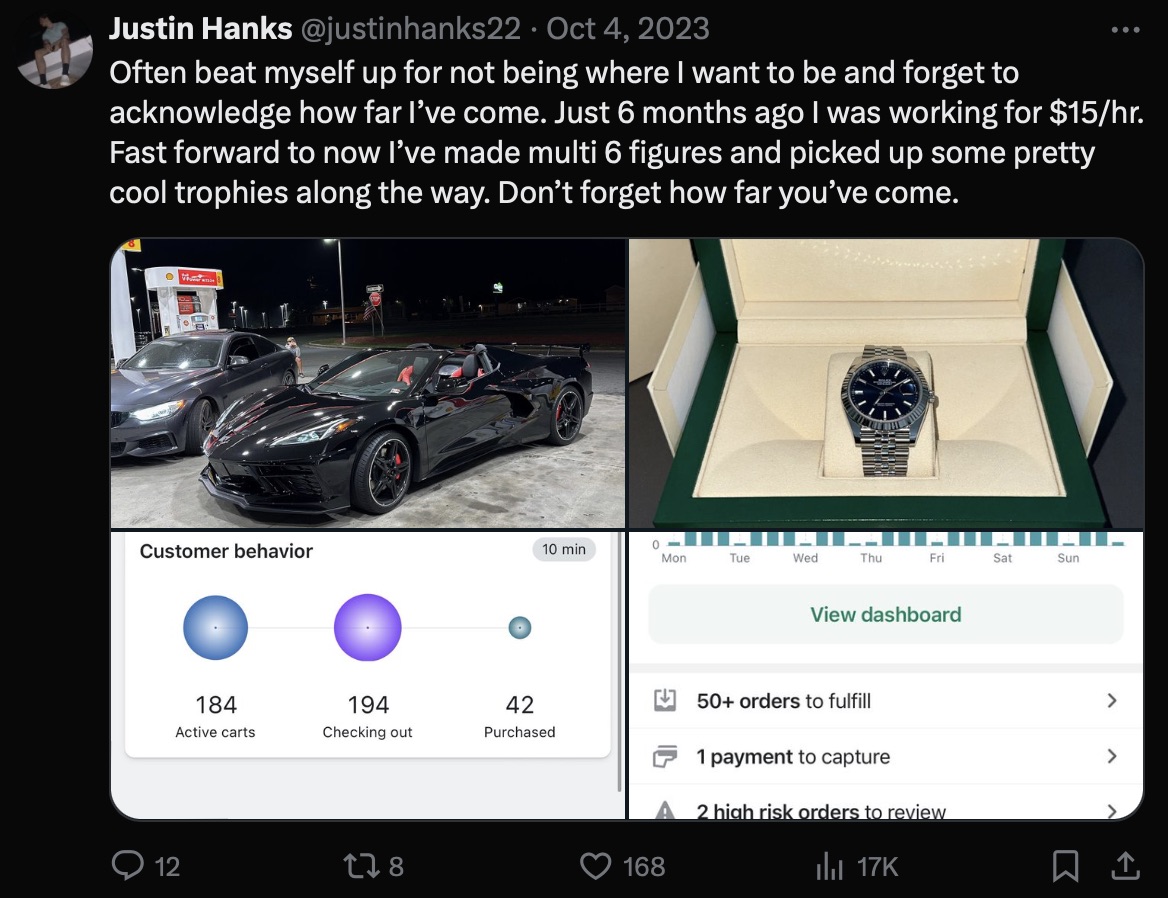Click the repost icon
Screen dimensions: 1168x898
357,865
